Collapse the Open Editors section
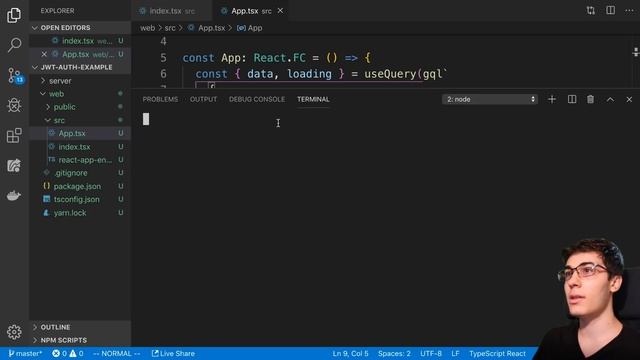The image size is (640, 360). click(80, 28)
